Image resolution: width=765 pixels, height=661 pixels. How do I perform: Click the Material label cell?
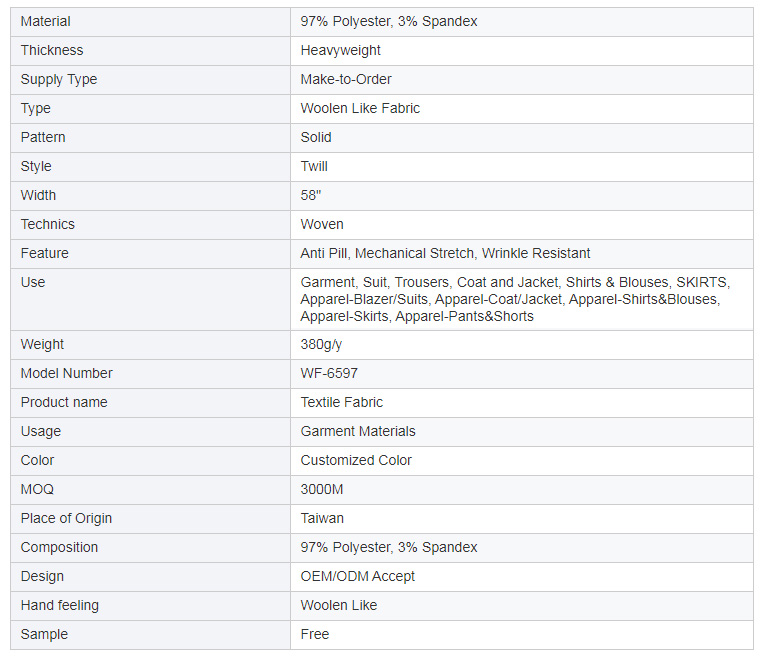(46, 21)
